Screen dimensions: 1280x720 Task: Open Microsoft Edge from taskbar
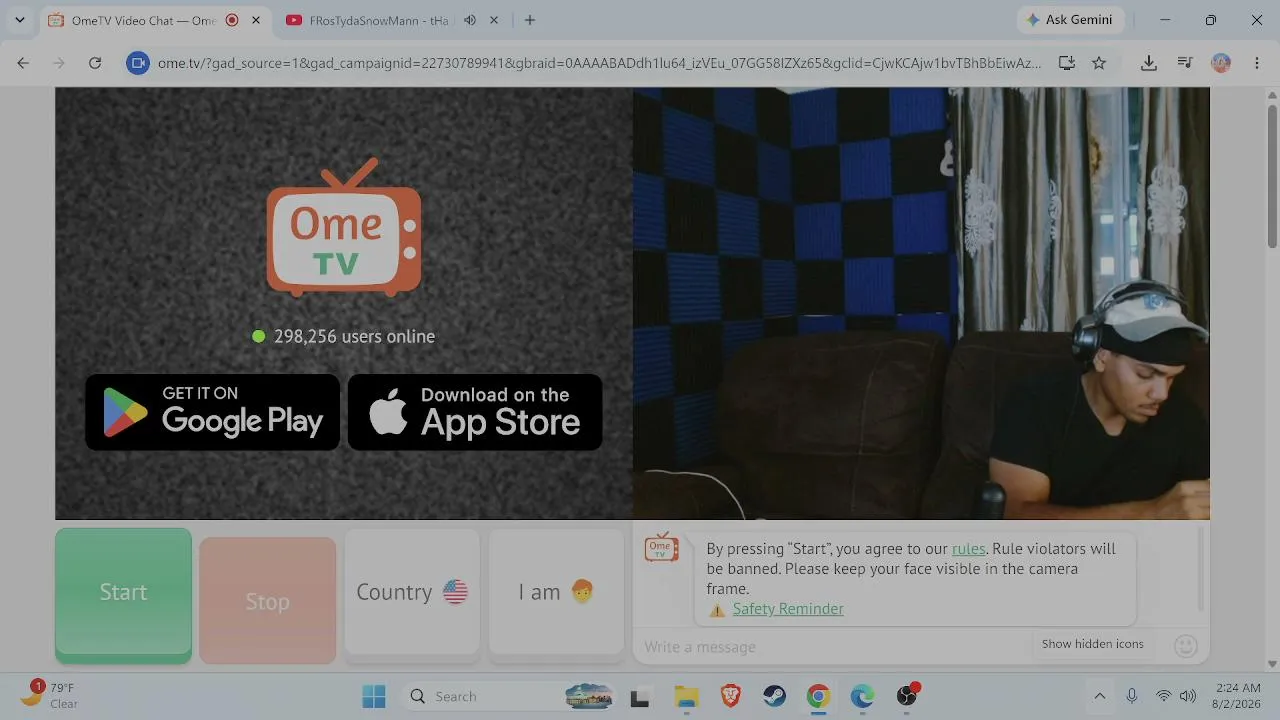pyautogui.click(x=862, y=696)
